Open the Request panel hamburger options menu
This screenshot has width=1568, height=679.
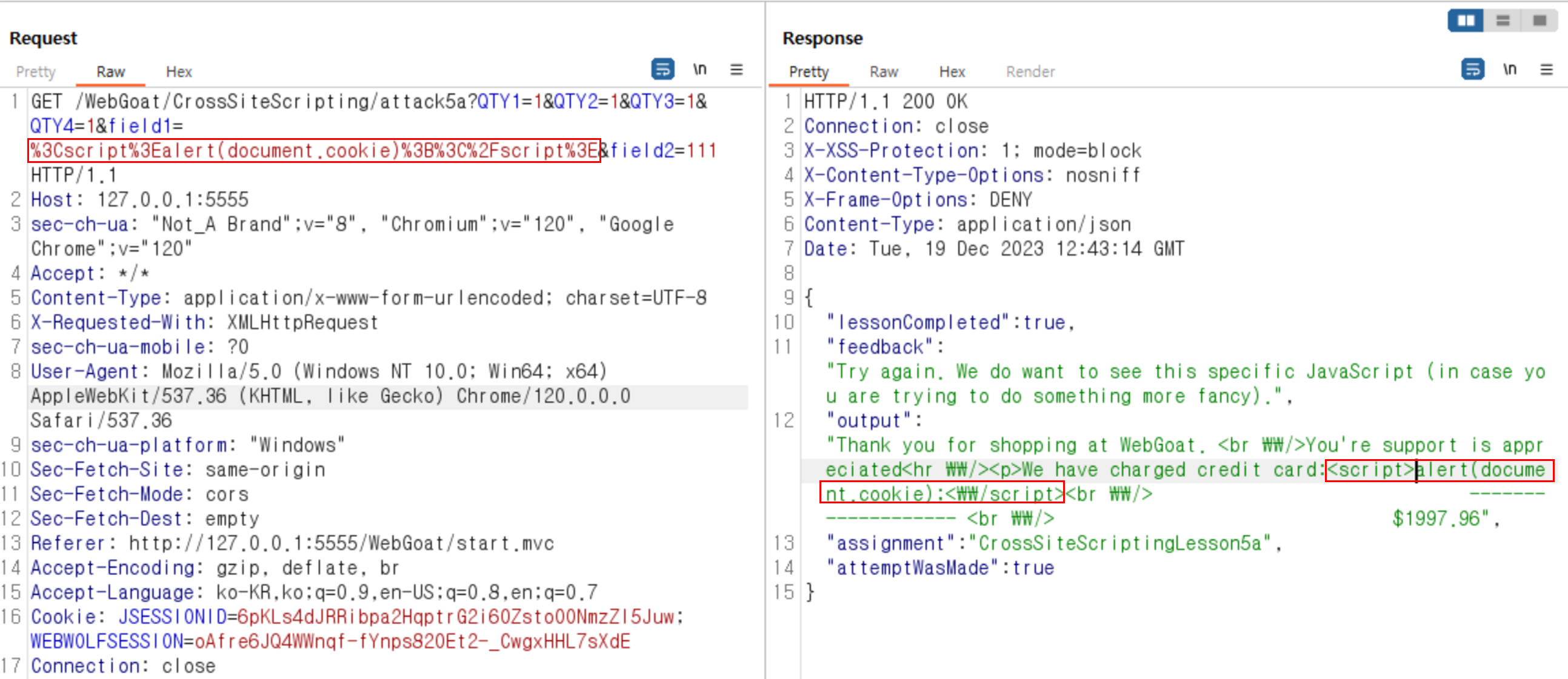736,70
